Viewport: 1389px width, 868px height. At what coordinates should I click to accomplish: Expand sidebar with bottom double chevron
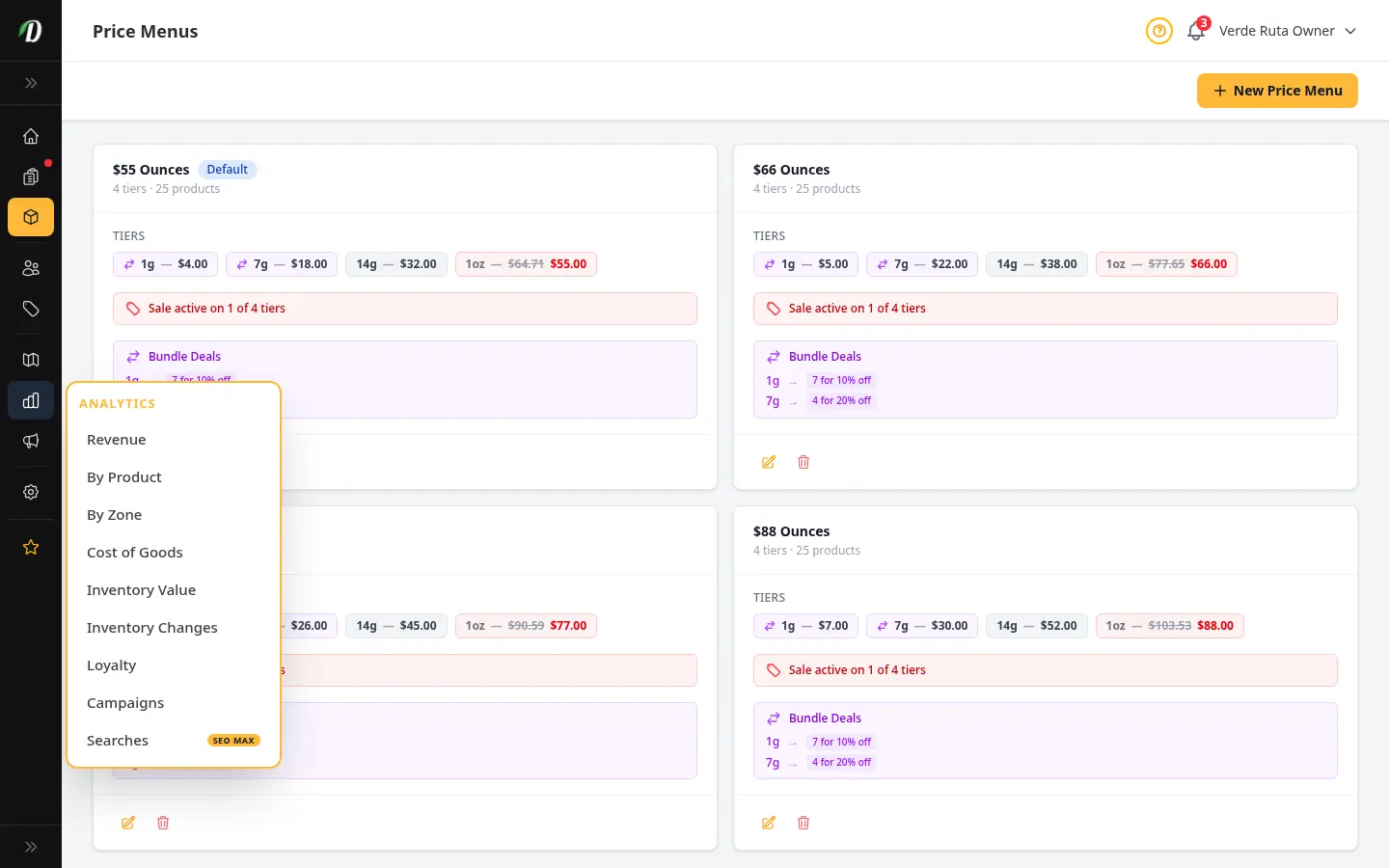tap(31, 847)
